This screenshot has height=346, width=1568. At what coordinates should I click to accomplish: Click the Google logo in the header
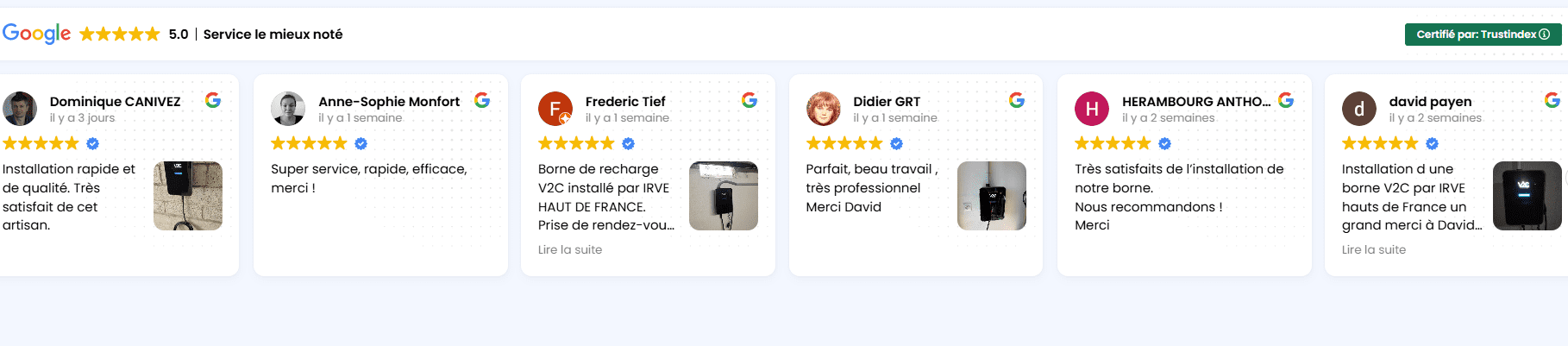pyautogui.click(x=37, y=34)
